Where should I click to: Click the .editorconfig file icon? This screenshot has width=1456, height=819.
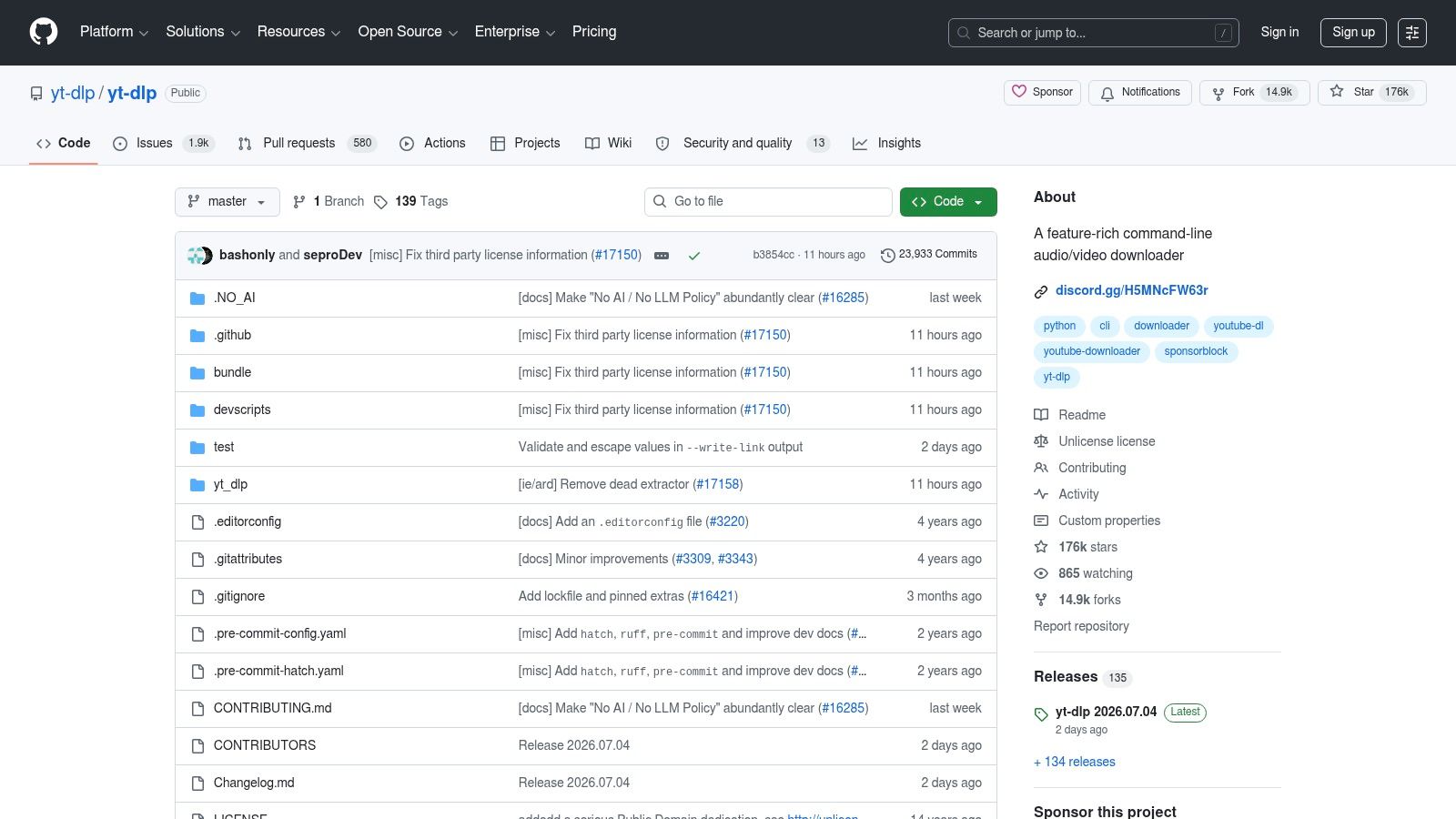197,522
